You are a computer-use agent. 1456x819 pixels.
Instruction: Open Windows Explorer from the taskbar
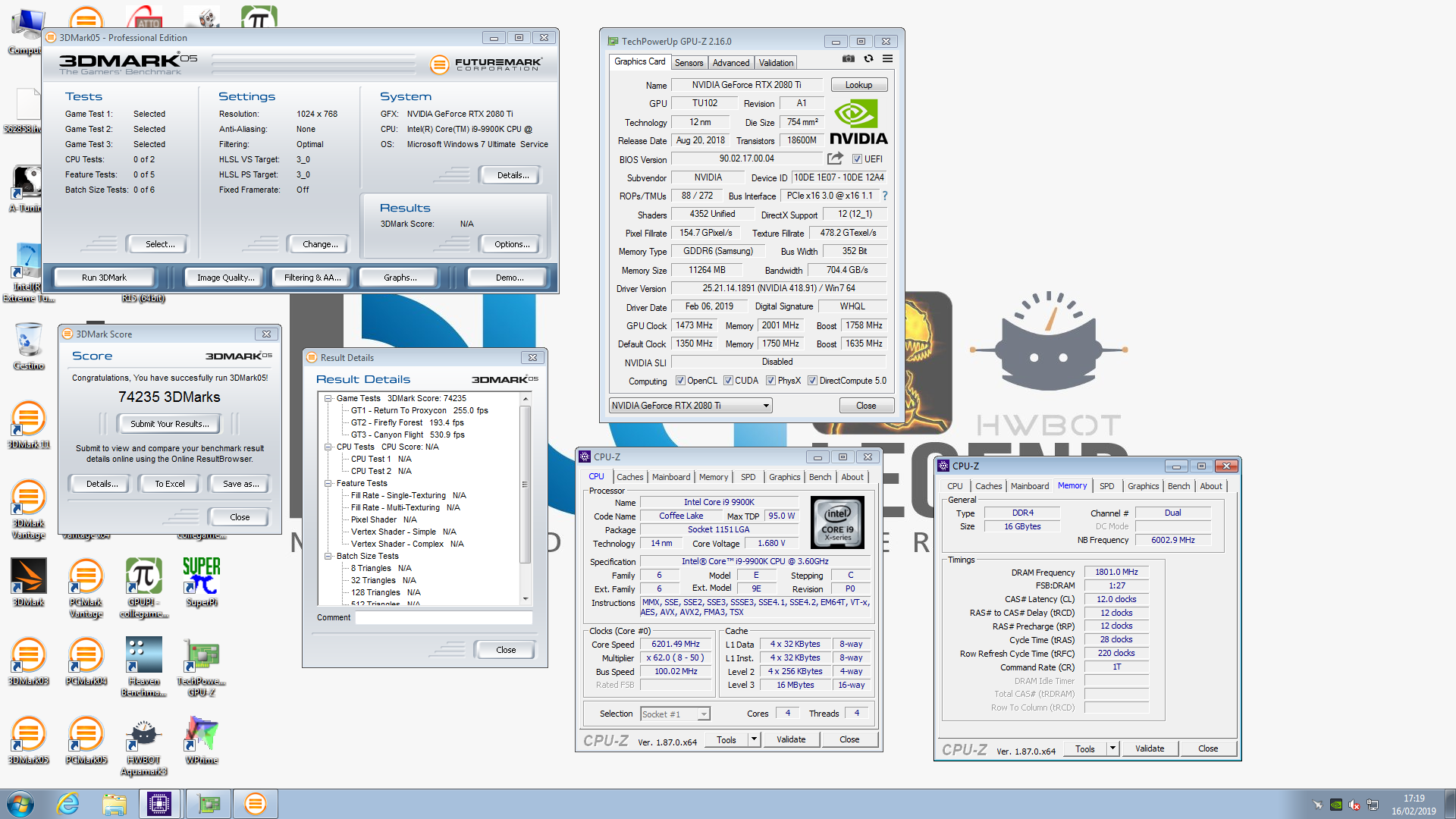tap(115, 804)
